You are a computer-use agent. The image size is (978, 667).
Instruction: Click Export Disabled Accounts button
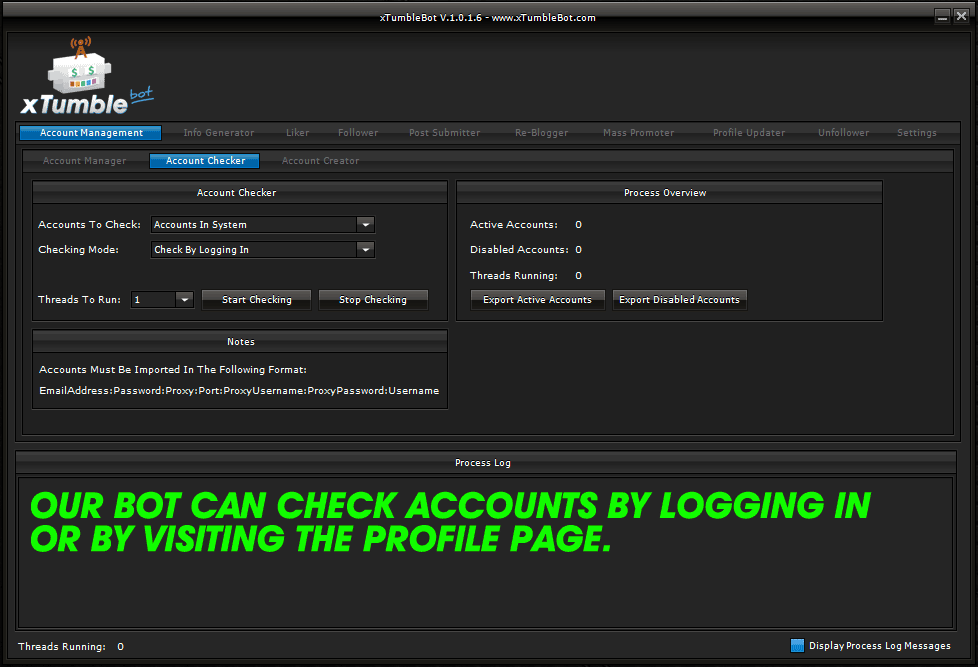click(679, 300)
